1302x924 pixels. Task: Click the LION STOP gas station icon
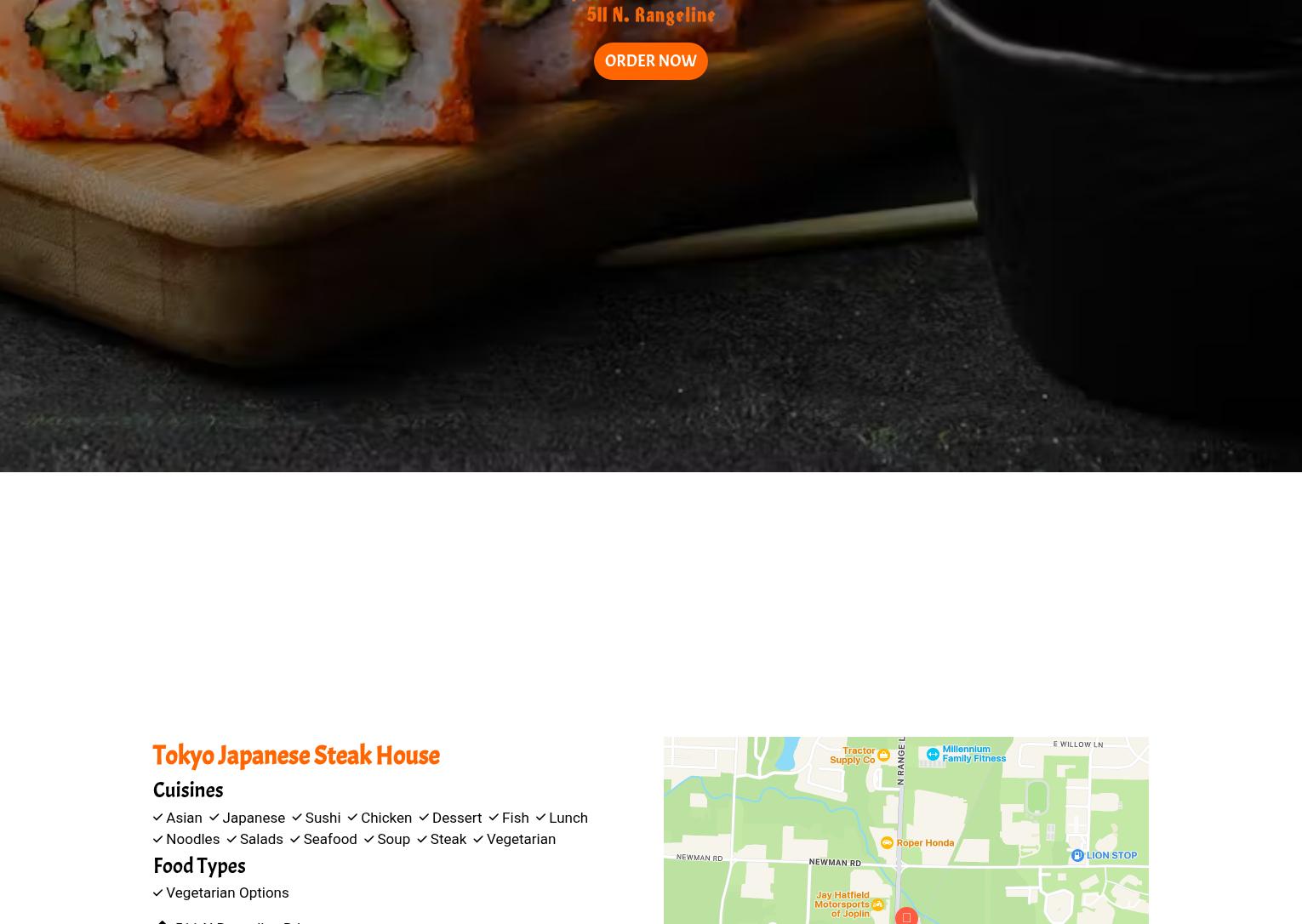click(1077, 855)
